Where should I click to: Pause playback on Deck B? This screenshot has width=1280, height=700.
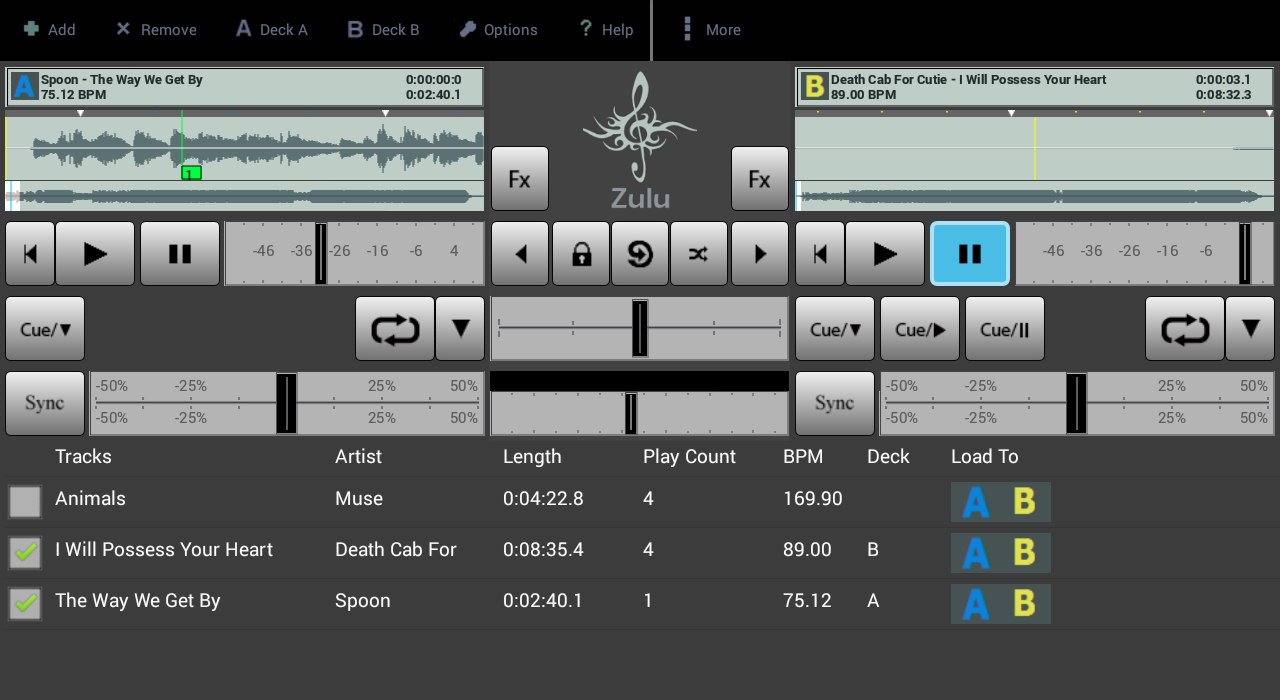[x=969, y=253]
